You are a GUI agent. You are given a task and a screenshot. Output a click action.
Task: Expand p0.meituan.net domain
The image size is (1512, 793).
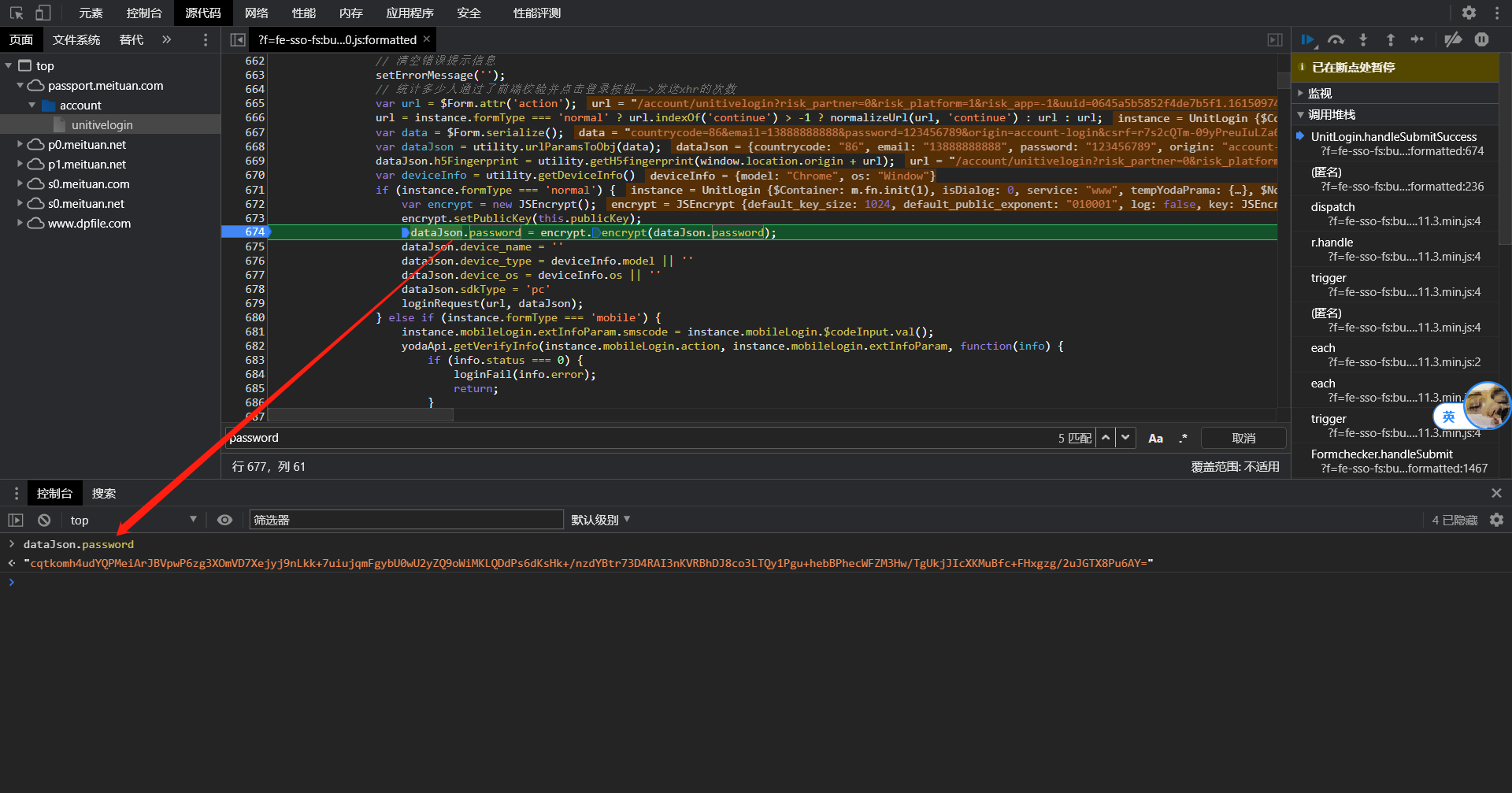(x=20, y=144)
